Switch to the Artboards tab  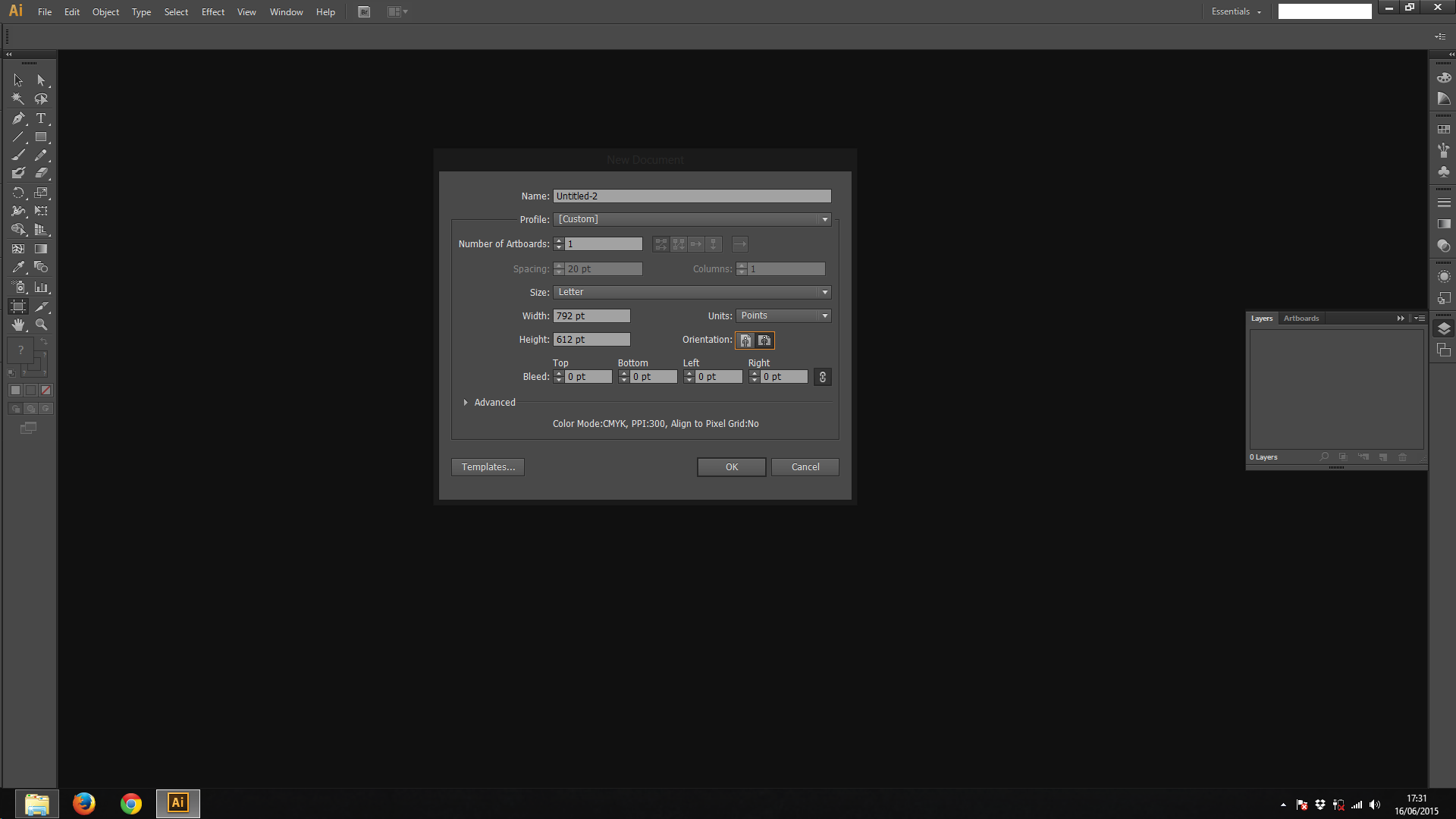click(1301, 318)
